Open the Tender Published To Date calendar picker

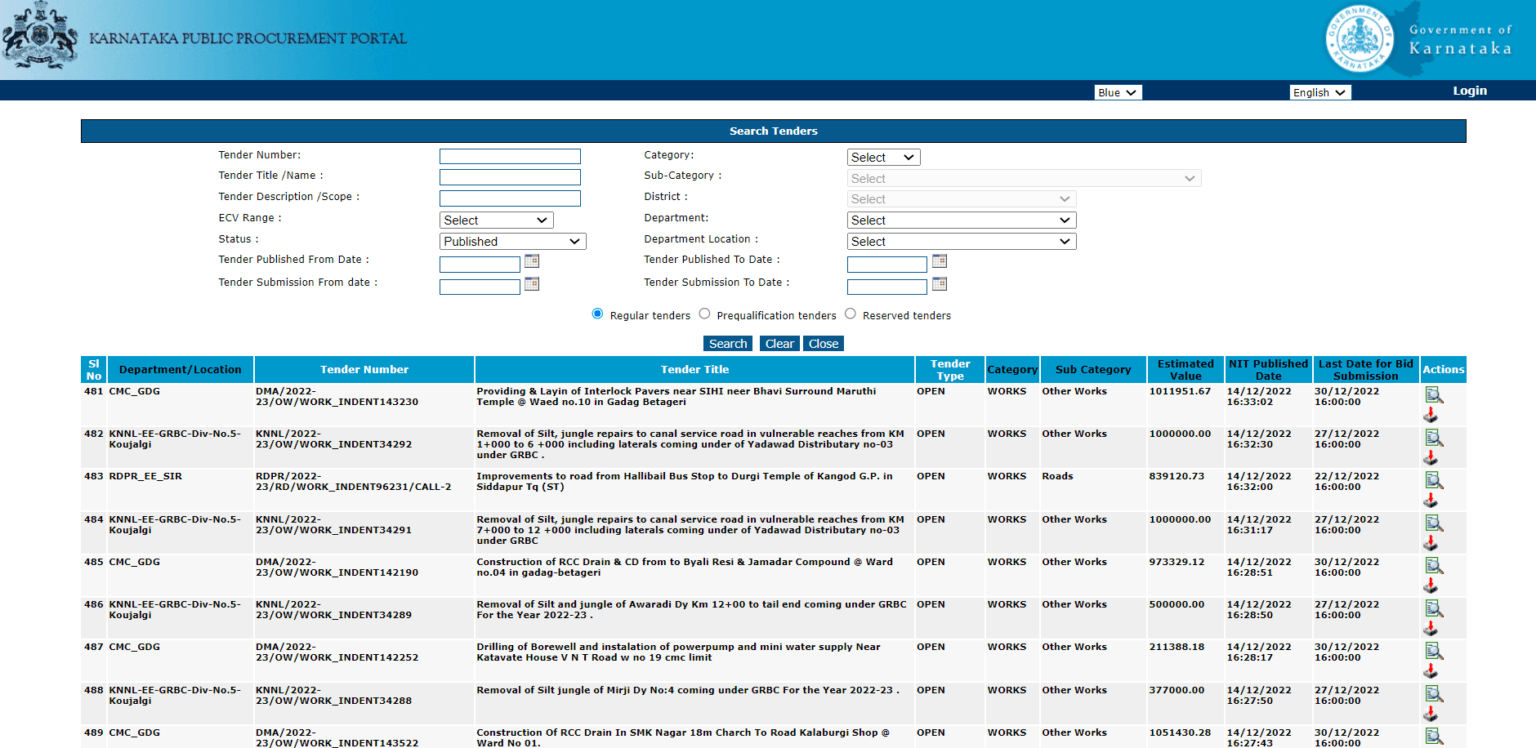[938, 261]
